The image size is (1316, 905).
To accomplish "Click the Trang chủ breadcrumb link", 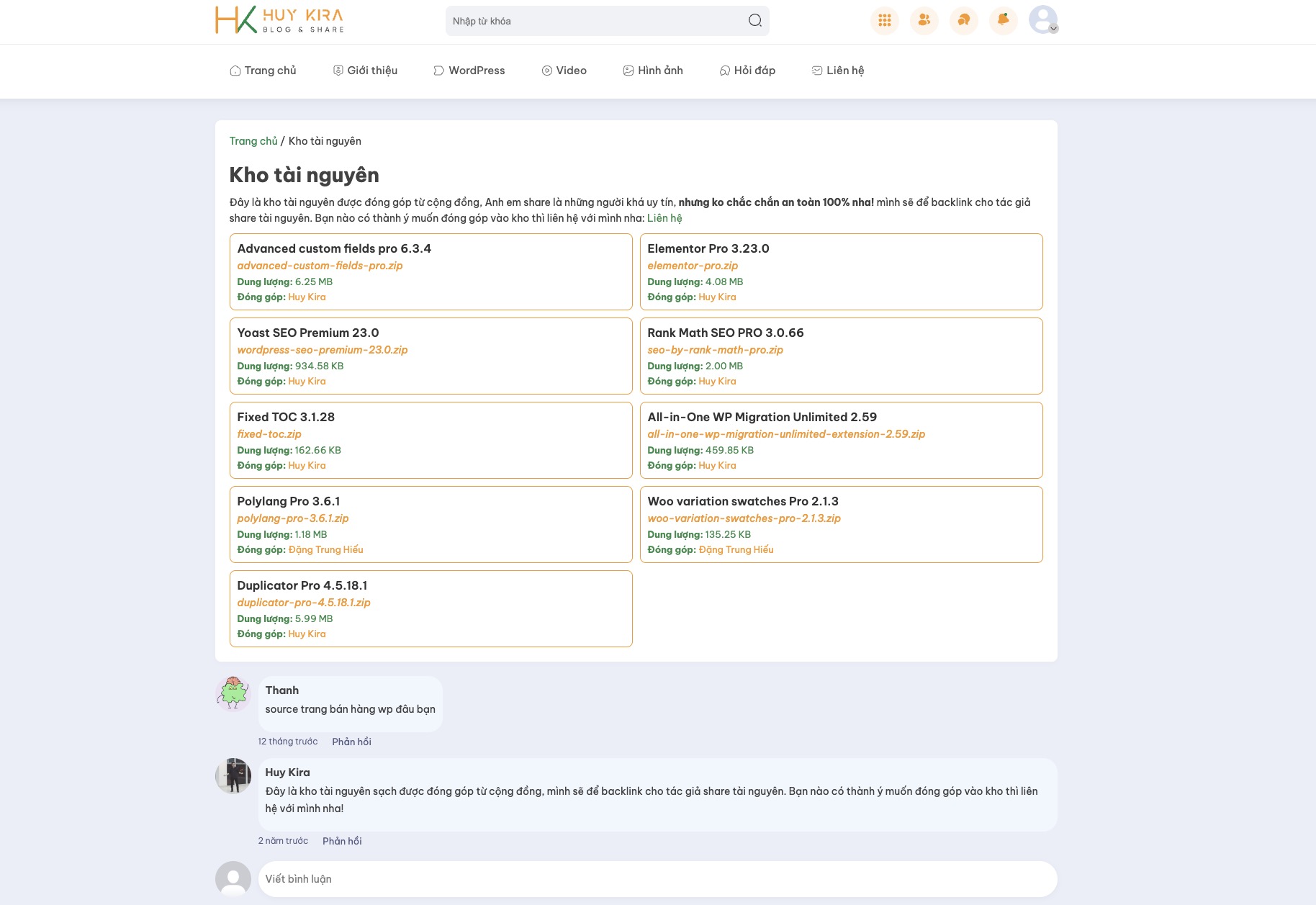I will 253,141.
